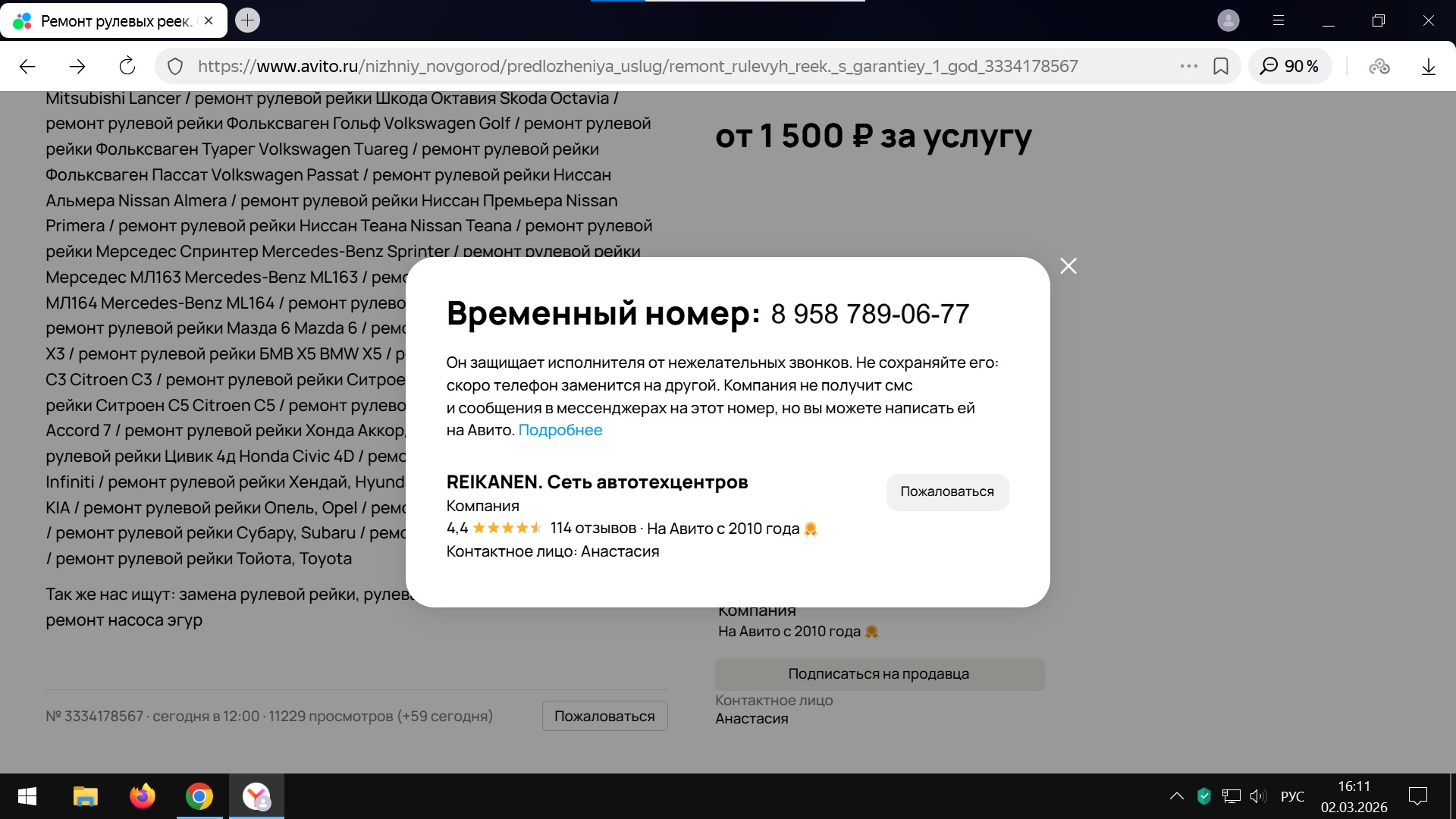Click the profile avatar icon
The height and width of the screenshot is (819, 1456).
pos(1228,20)
